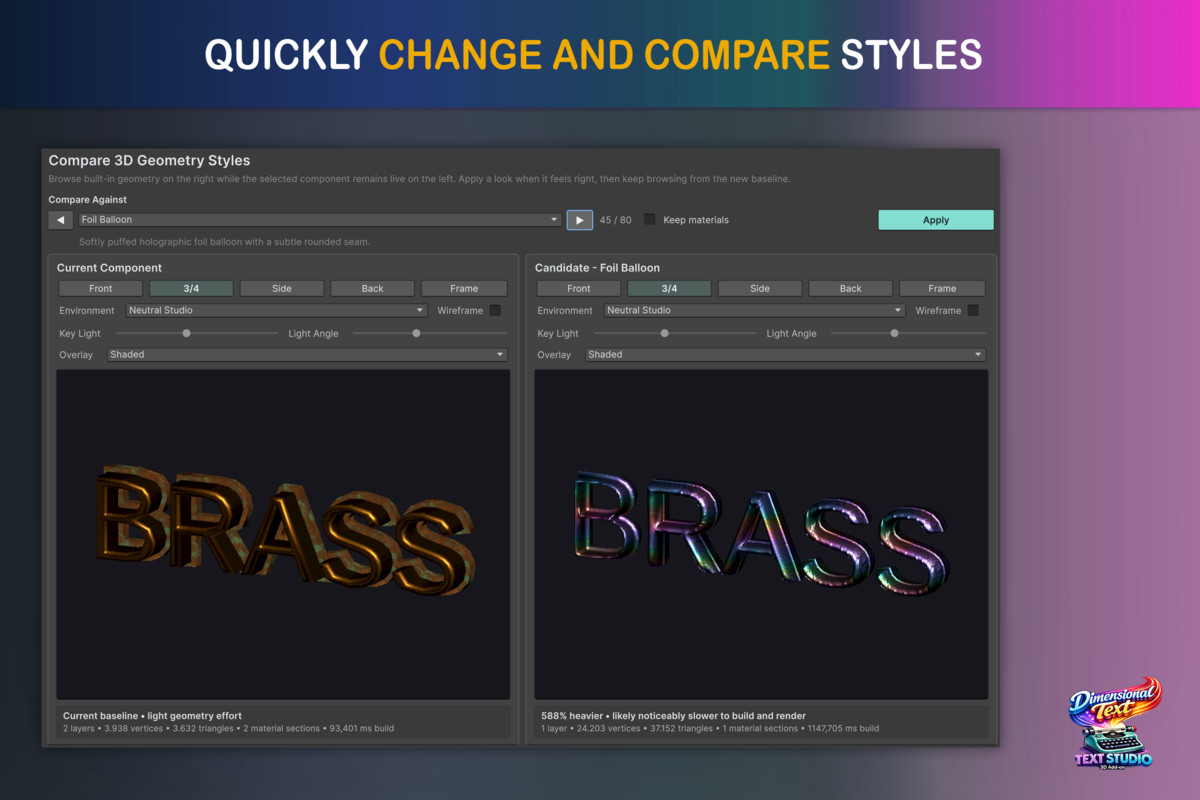Screen dimensions: 1200x800
Task: Select Side view in Current Component
Action: pyautogui.click(x=282, y=289)
